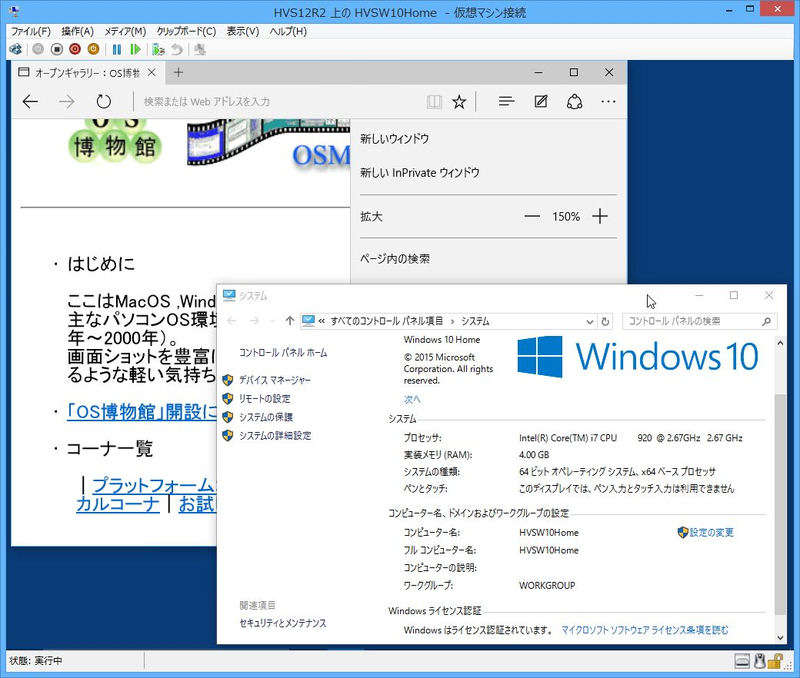This screenshot has width=800, height=678.
Task: Click 設定の変更 link
Action: pyautogui.click(x=711, y=532)
